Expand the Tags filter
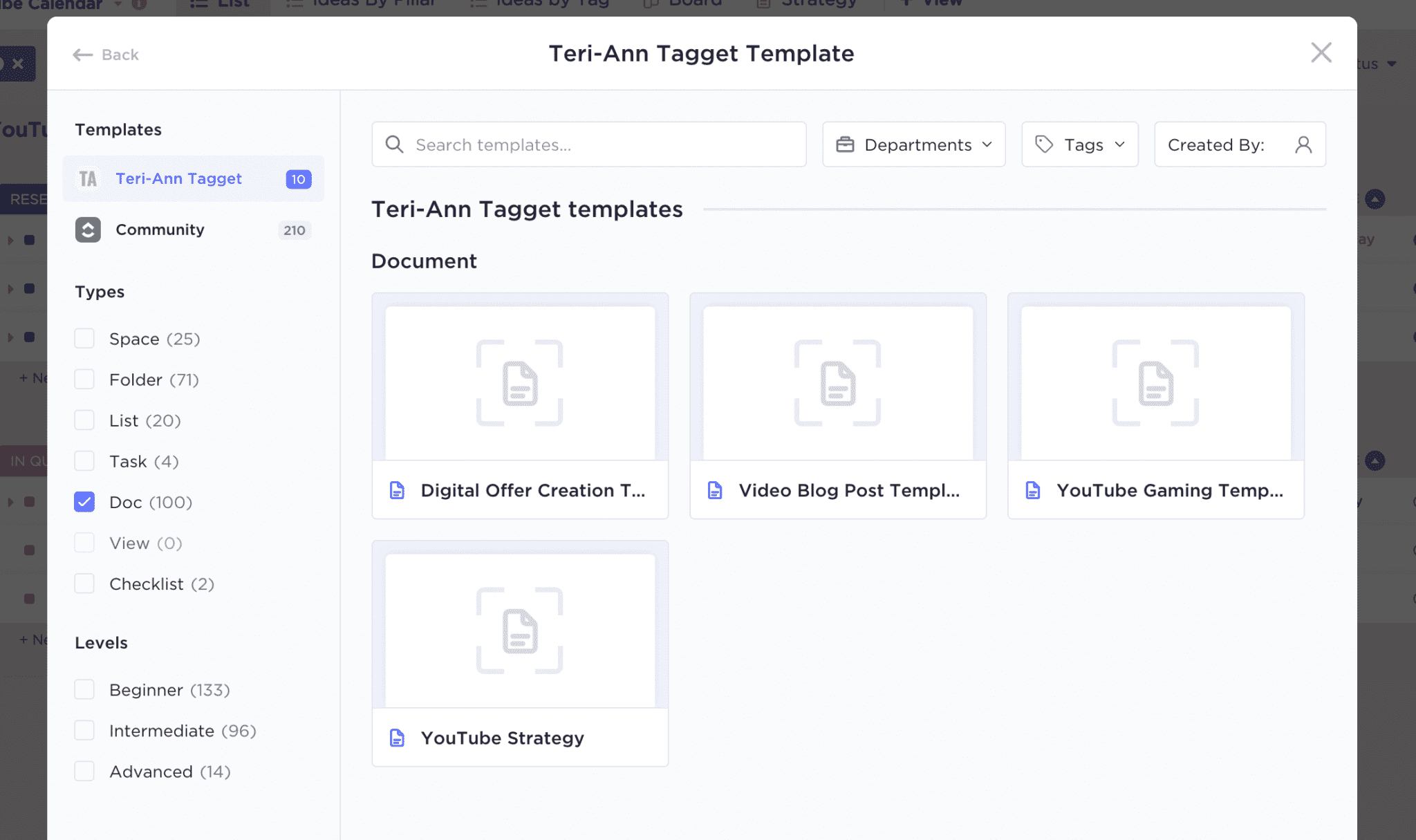The height and width of the screenshot is (840, 1416). coord(1080,144)
